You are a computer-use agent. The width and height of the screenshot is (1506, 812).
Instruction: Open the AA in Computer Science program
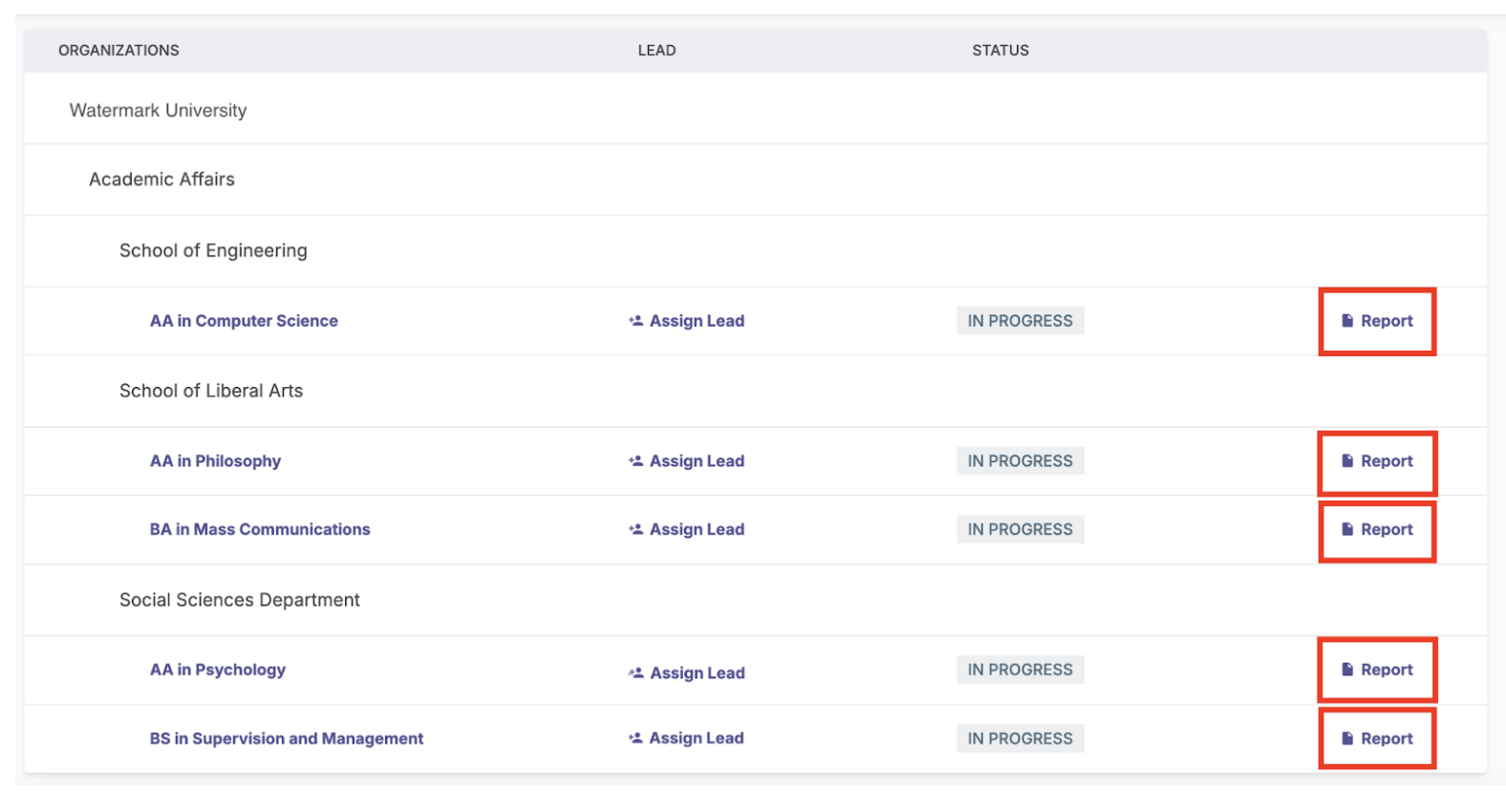coord(244,321)
